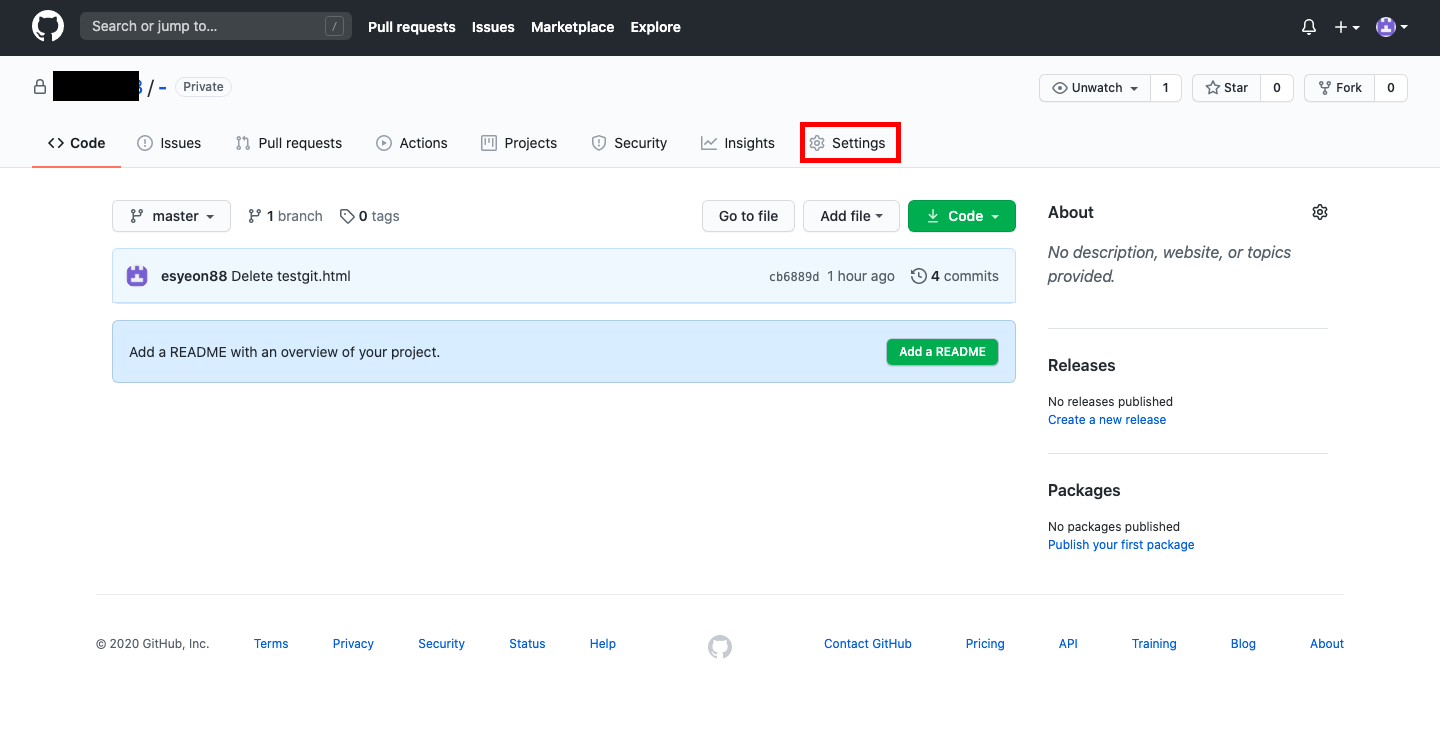Click Publish your first package
1440x744 pixels.
pos(1121,545)
